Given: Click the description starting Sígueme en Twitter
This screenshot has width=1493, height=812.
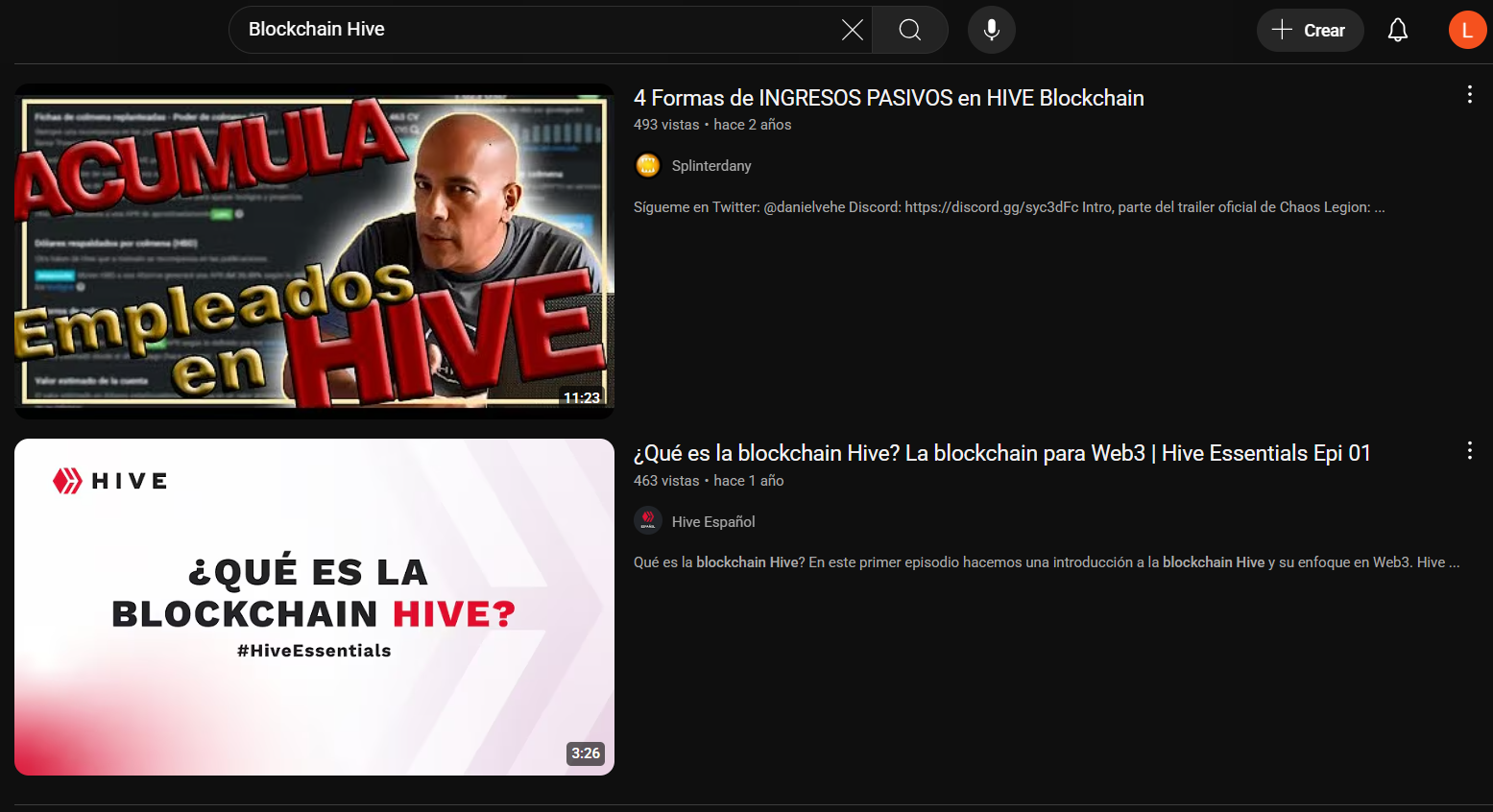Looking at the screenshot, I should (x=1009, y=207).
